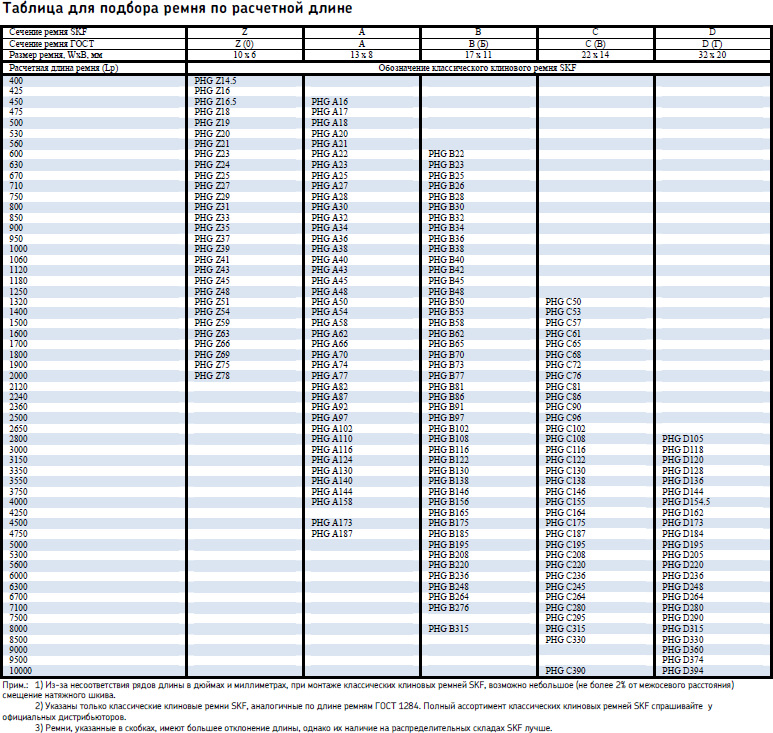773x733 pixels.
Task: Click the 'PHG D360' cell
Action: (682, 650)
